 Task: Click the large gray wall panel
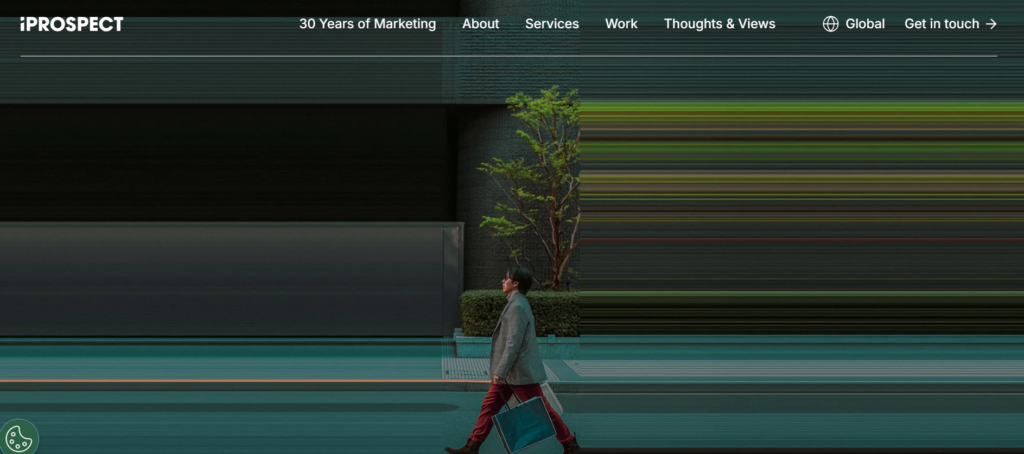tap(231, 279)
